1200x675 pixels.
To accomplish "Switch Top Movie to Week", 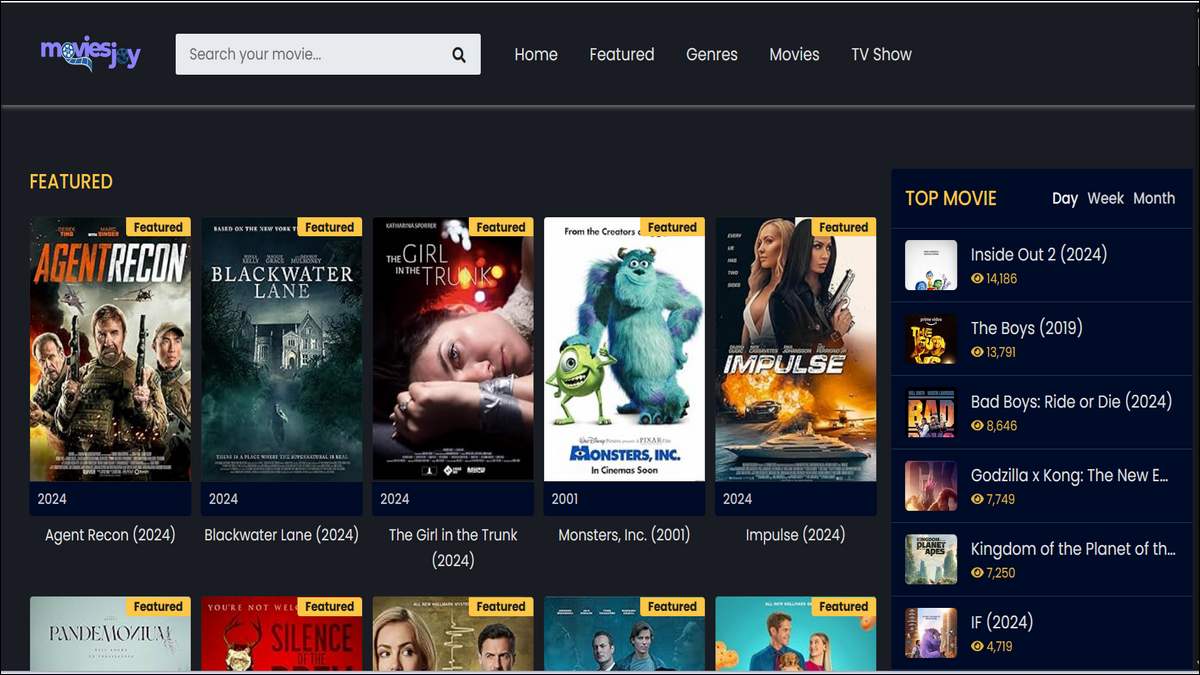I will pyautogui.click(x=1105, y=198).
